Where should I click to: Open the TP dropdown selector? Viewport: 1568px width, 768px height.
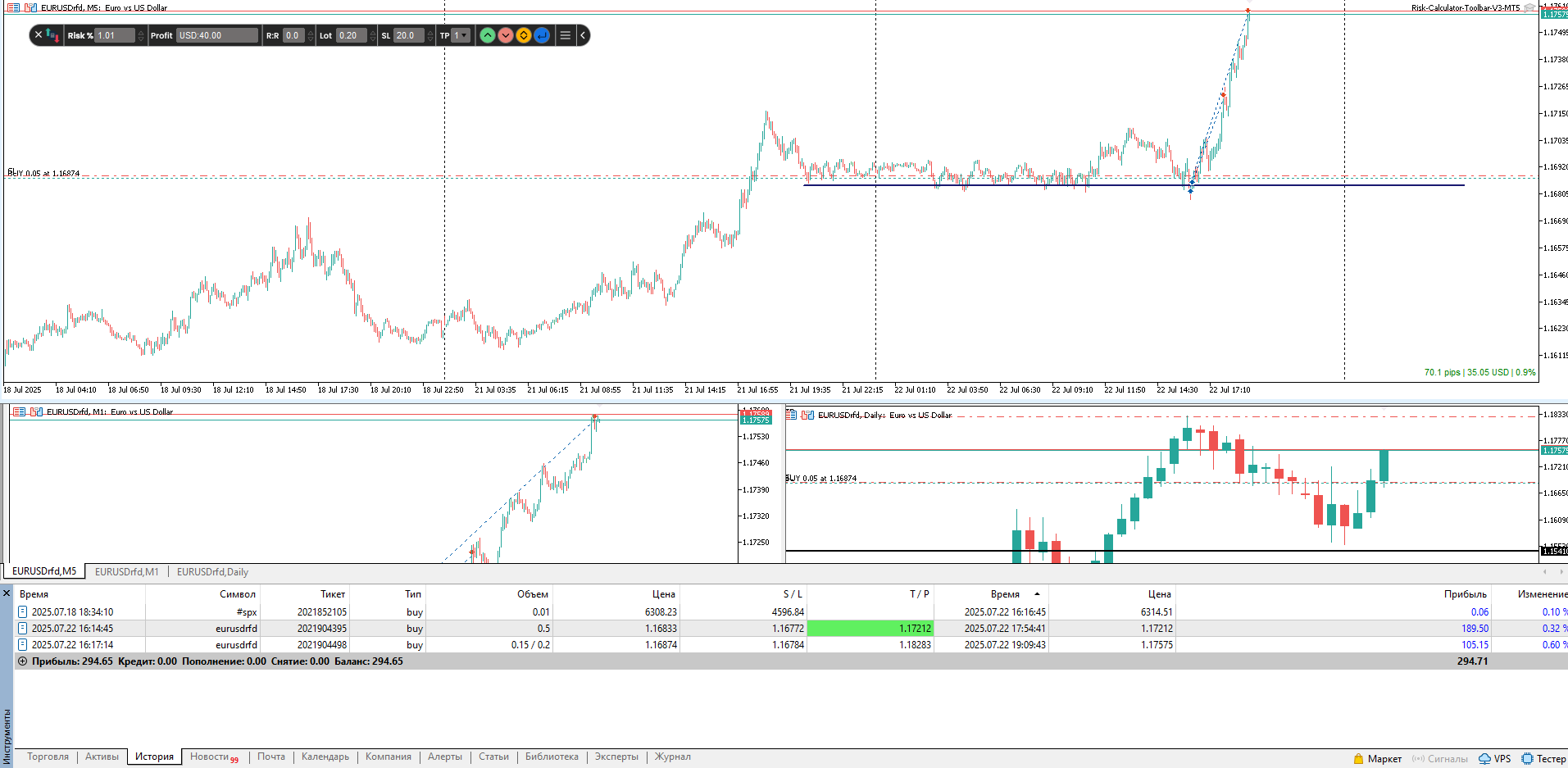[x=462, y=35]
